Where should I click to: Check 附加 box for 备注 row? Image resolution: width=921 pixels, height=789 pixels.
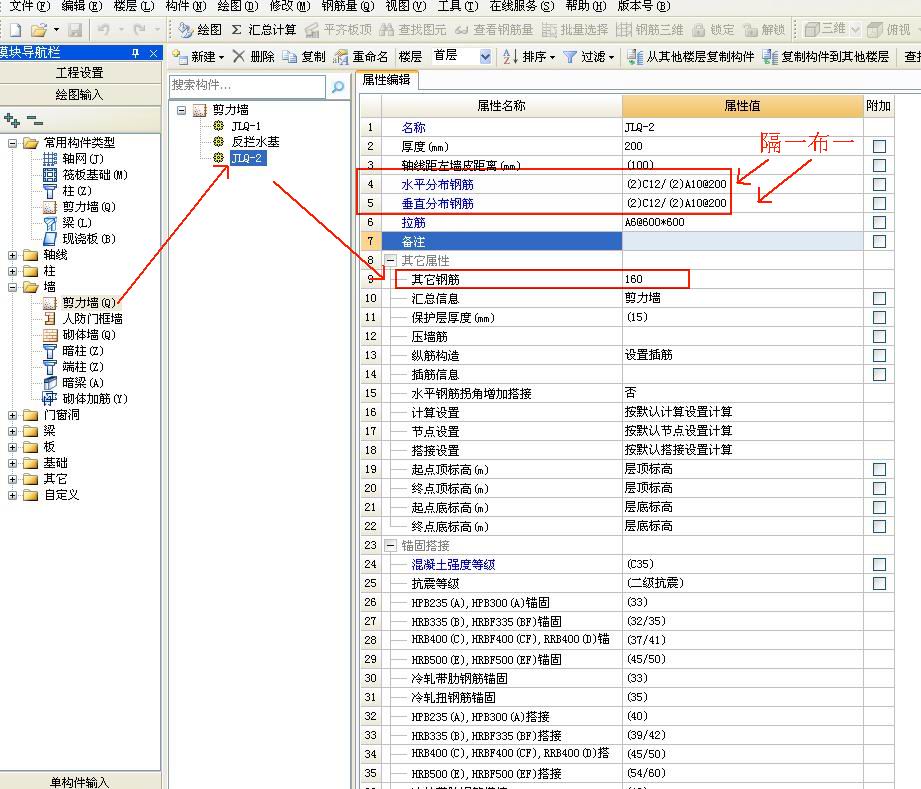[879, 241]
